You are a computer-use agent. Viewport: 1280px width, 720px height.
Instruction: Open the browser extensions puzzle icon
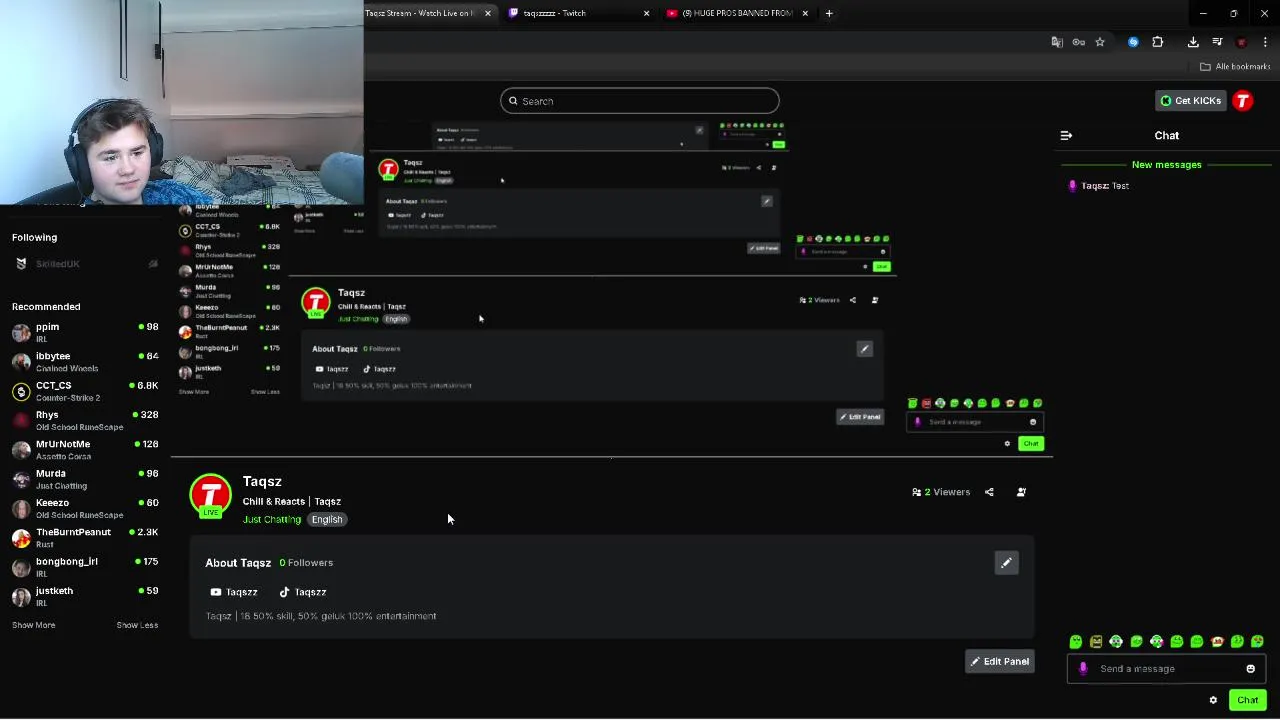1158,42
